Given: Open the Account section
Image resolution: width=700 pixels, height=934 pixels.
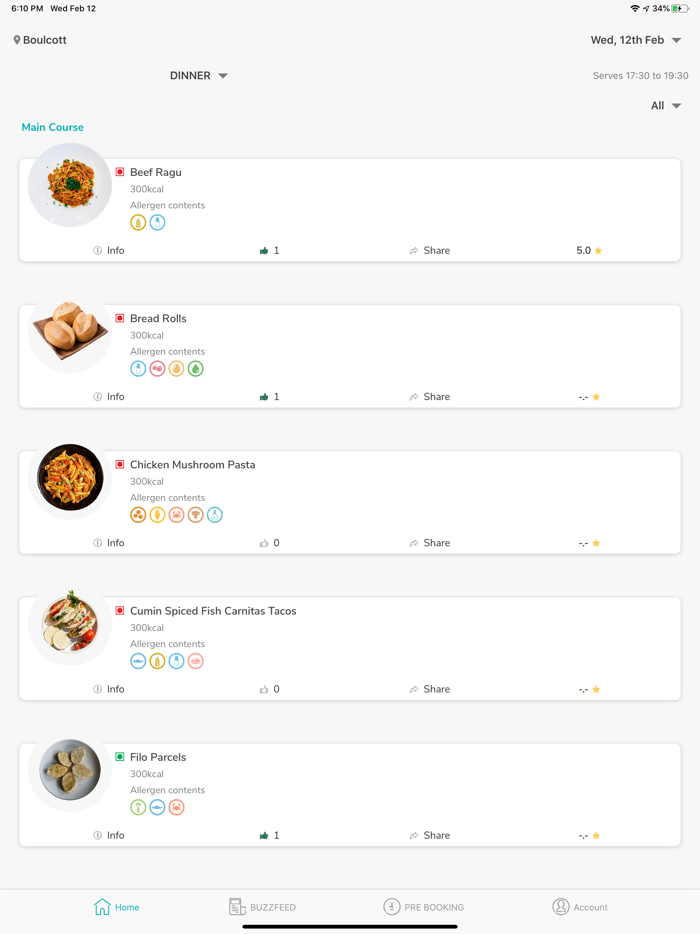Looking at the screenshot, I should click(x=580, y=907).
